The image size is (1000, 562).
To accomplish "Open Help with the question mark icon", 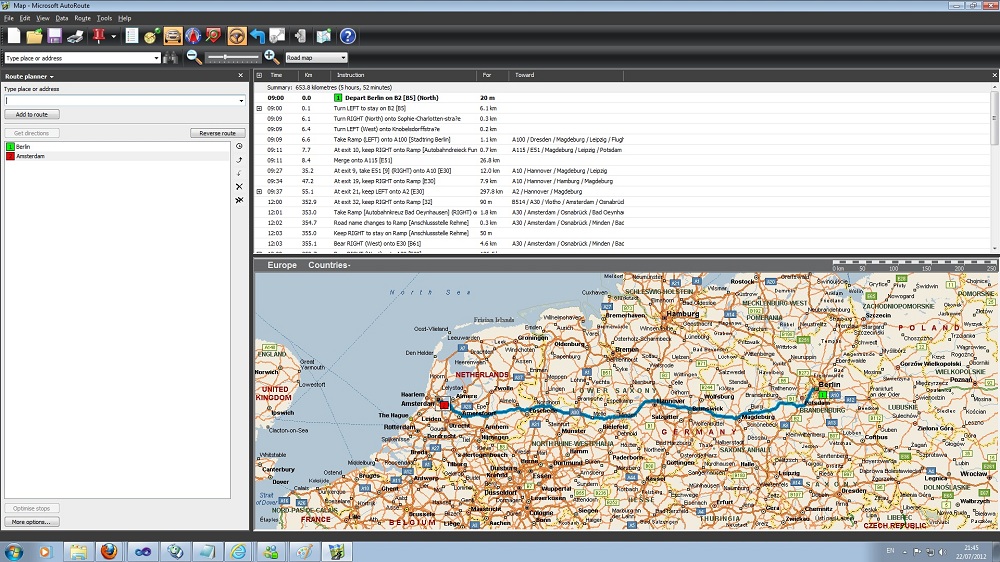I will [x=347, y=36].
